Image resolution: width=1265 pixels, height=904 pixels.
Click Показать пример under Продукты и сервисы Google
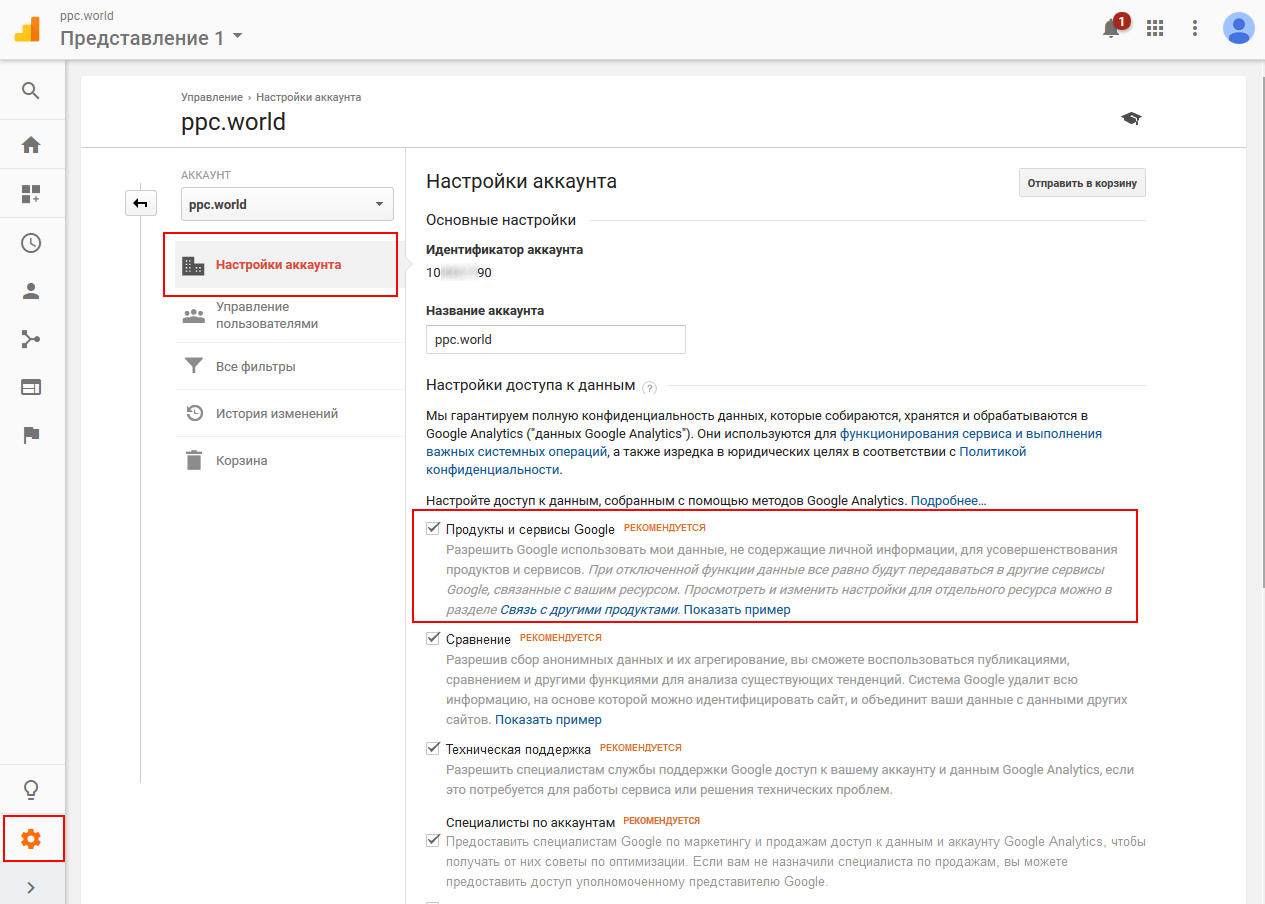click(737, 609)
